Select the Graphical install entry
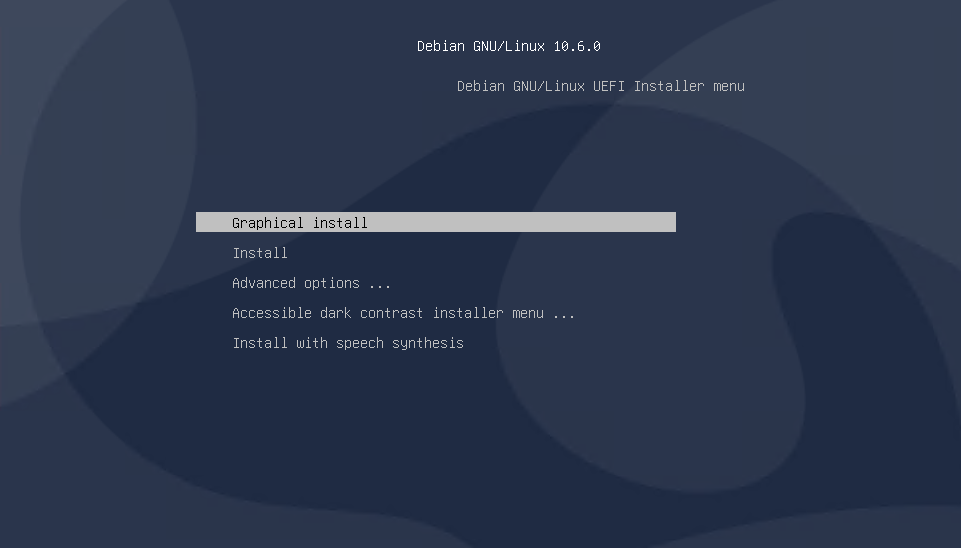The height and width of the screenshot is (548, 961). click(x=436, y=223)
